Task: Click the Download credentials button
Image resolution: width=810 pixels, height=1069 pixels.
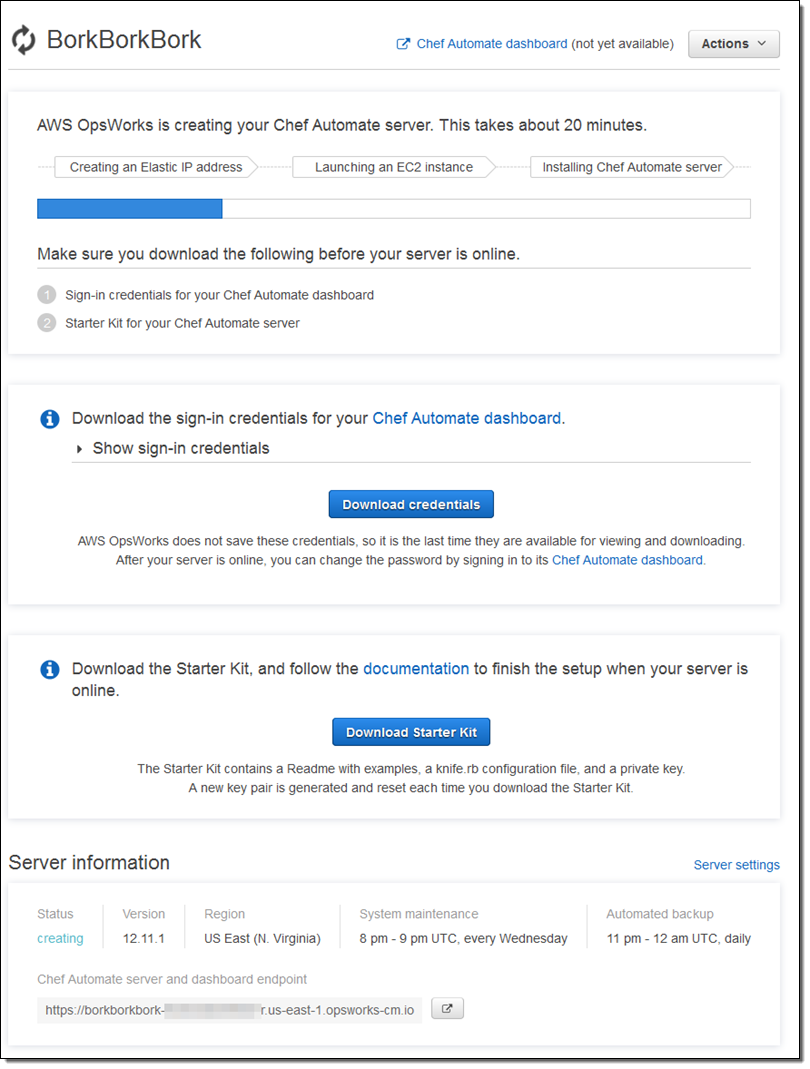Action: [x=411, y=504]
